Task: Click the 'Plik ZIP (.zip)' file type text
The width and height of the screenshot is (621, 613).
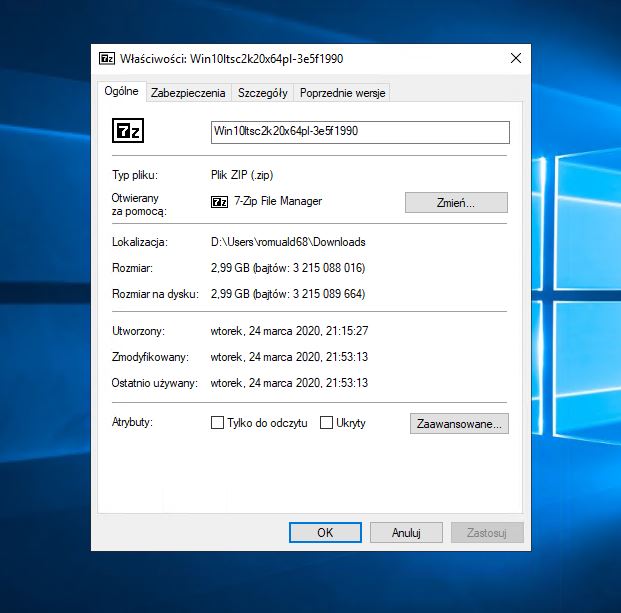Action: [242, 175]
